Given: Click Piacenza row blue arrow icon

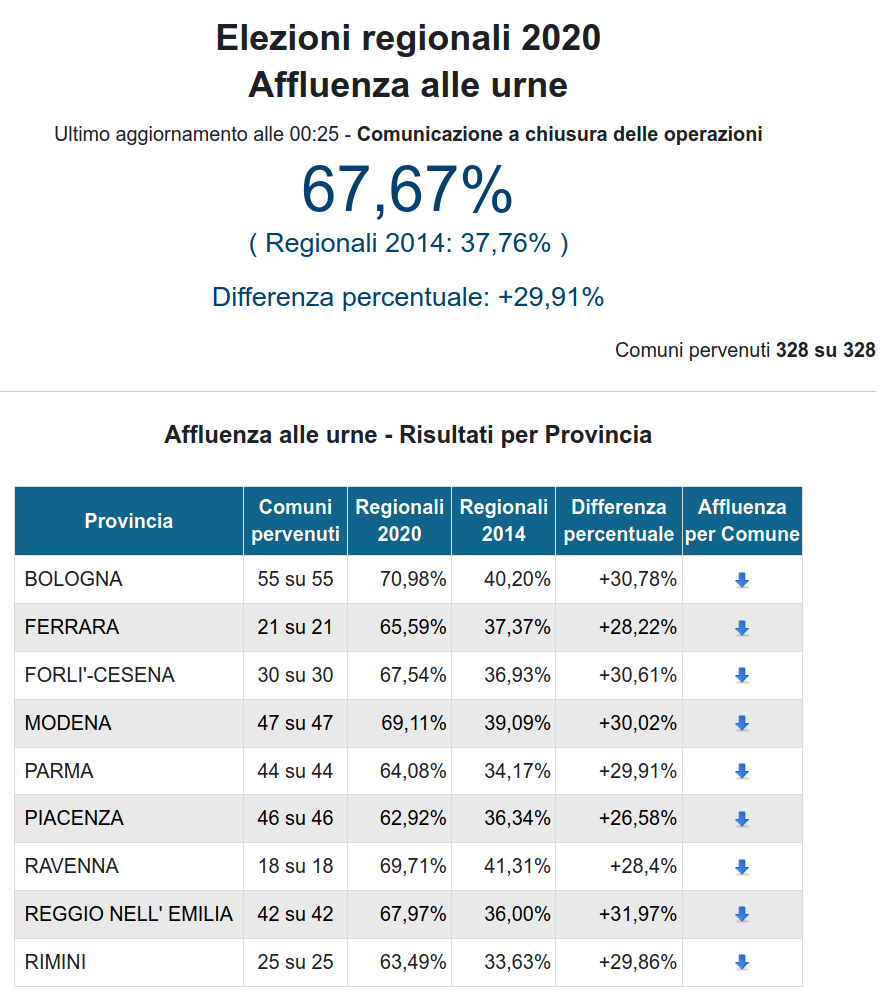Looking at the screenshot, I should pyautogui.click(x=742, y=819).
